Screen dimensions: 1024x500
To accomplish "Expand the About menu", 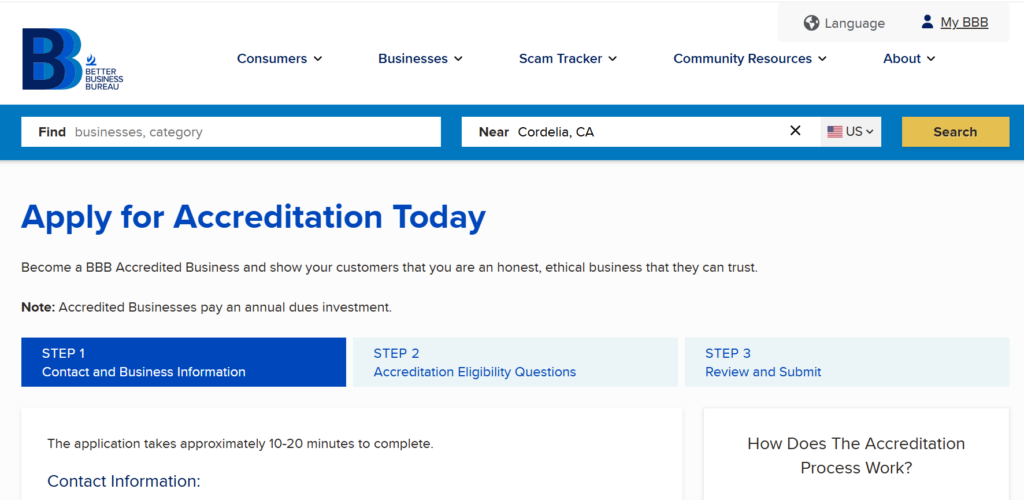I will point(909,59).
